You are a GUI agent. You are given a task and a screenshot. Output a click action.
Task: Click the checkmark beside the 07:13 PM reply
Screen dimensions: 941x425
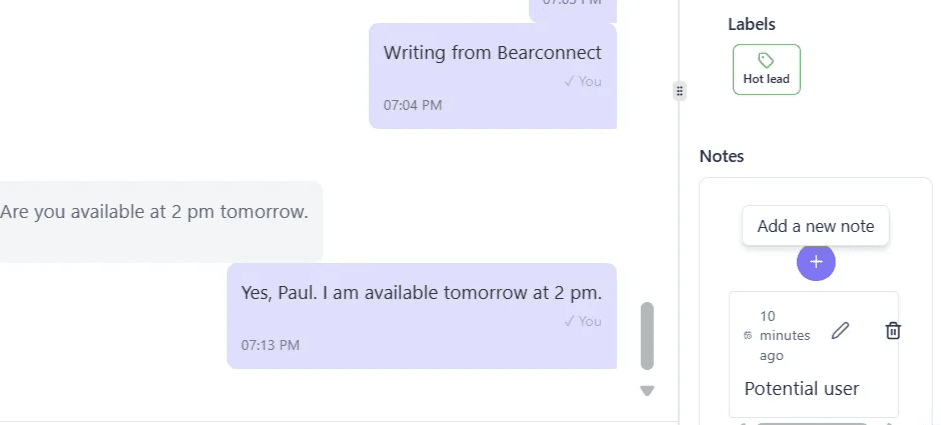[x=568, y=322]
